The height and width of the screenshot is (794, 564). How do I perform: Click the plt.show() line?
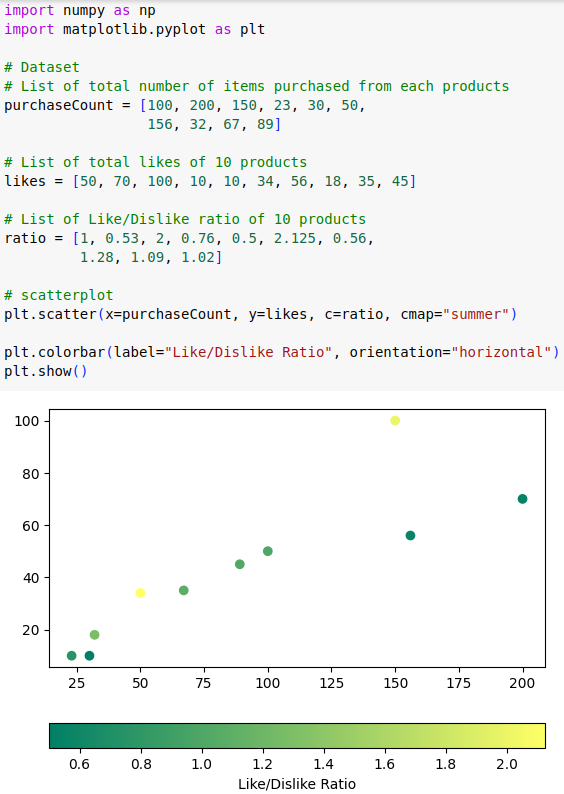(46, 371)
